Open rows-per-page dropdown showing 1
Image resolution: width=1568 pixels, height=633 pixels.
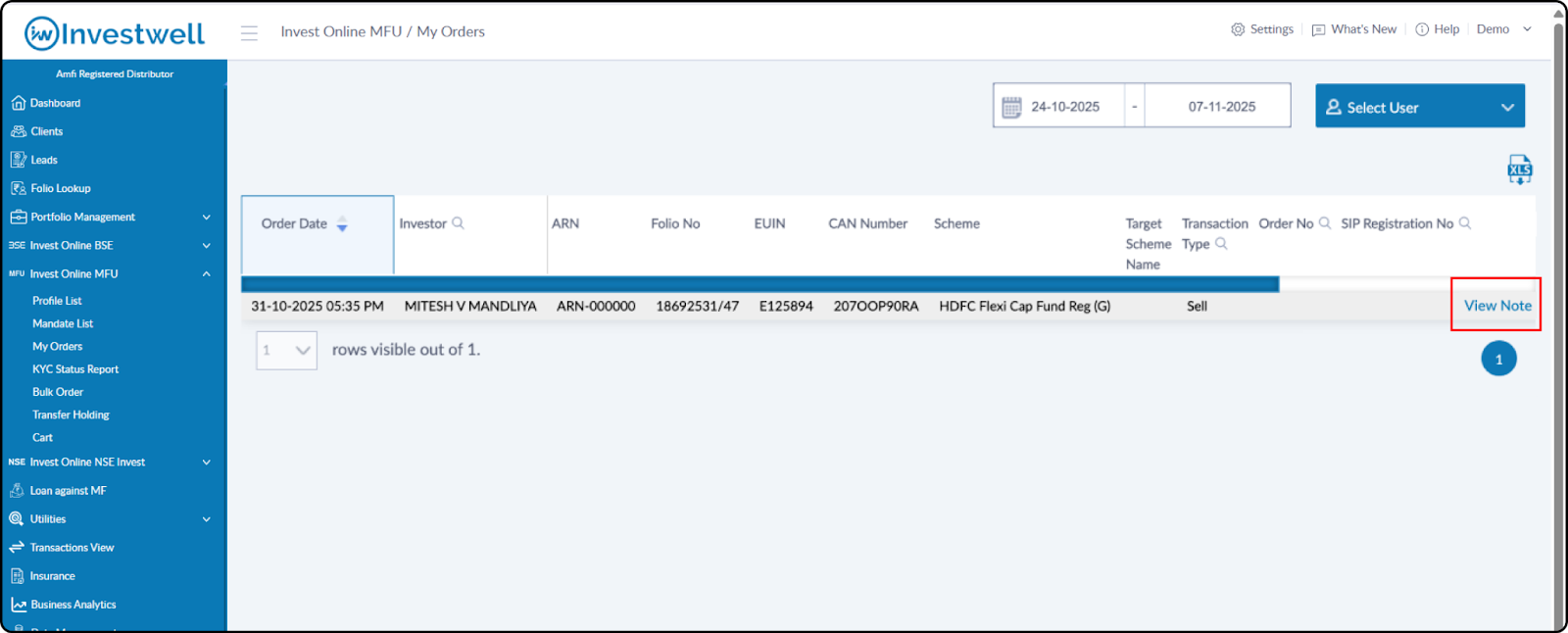tap(286, 350)
